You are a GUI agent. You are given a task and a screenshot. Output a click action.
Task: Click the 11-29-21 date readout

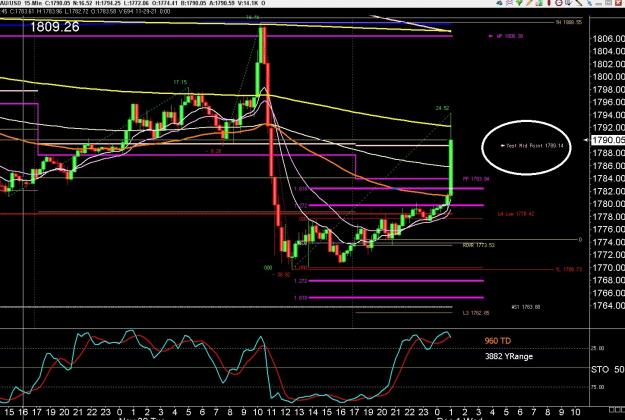point(146,12)
